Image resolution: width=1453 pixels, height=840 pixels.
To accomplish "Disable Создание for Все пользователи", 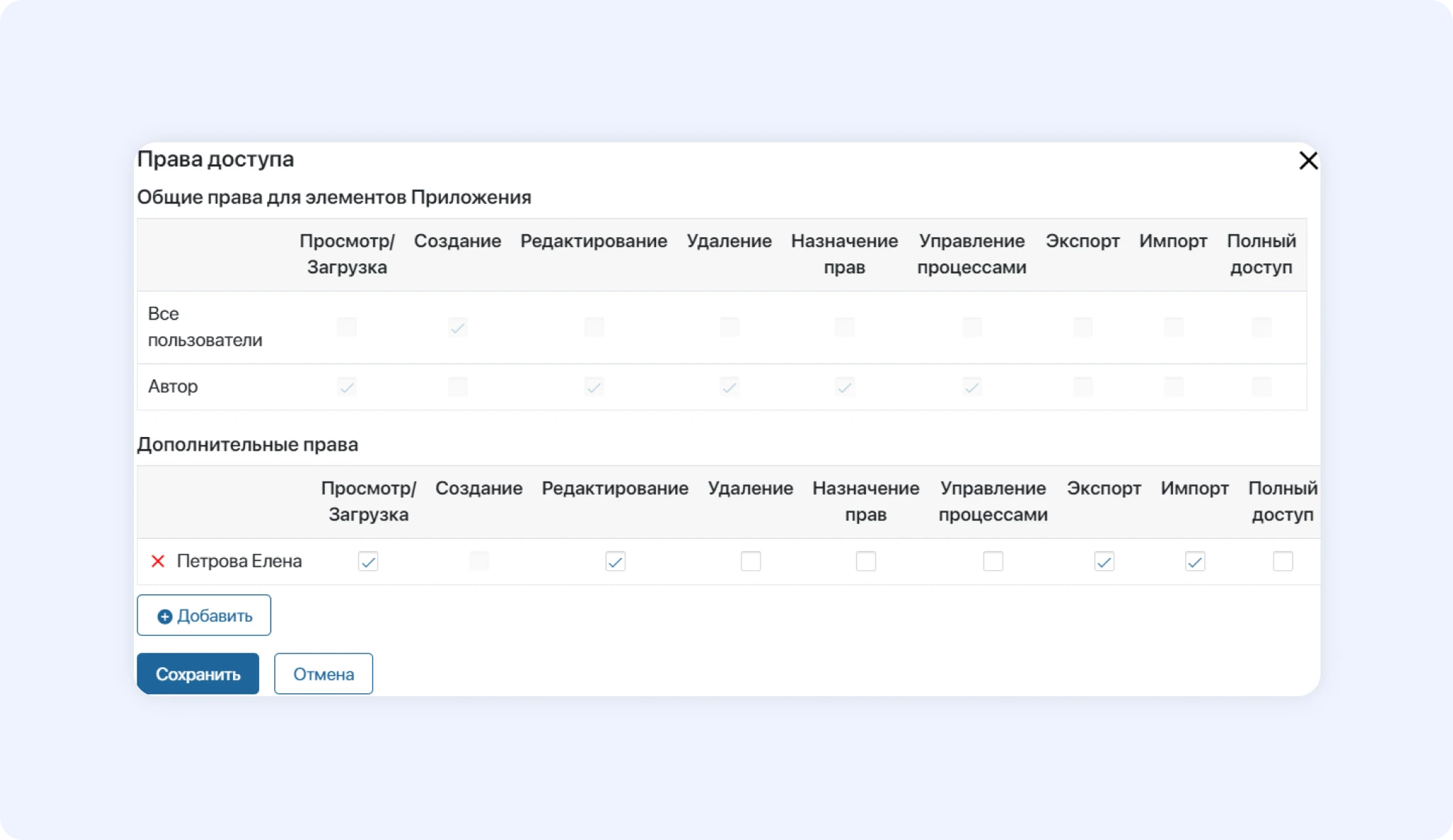I will click(x=457, y=327).
